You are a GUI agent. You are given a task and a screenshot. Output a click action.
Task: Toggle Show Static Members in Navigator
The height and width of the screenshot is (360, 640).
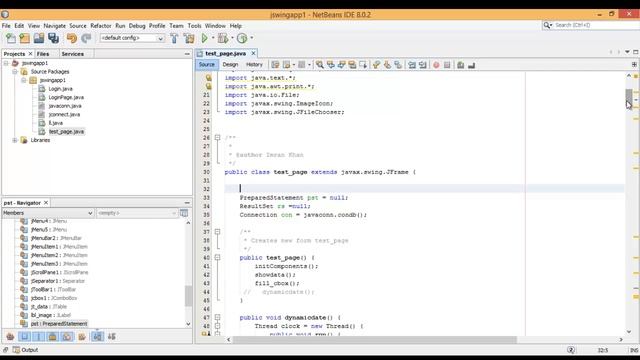39,337
